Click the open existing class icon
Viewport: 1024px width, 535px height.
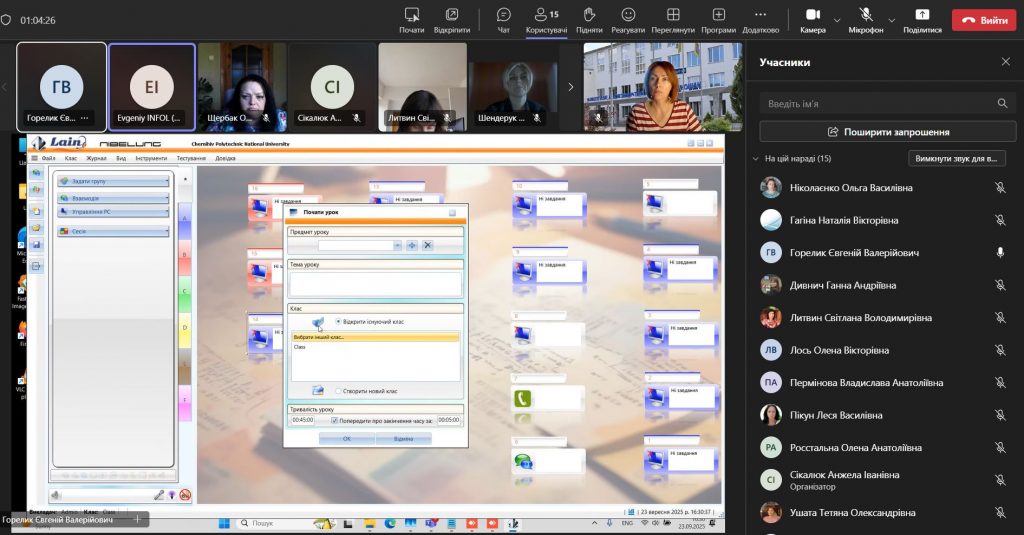318,322
